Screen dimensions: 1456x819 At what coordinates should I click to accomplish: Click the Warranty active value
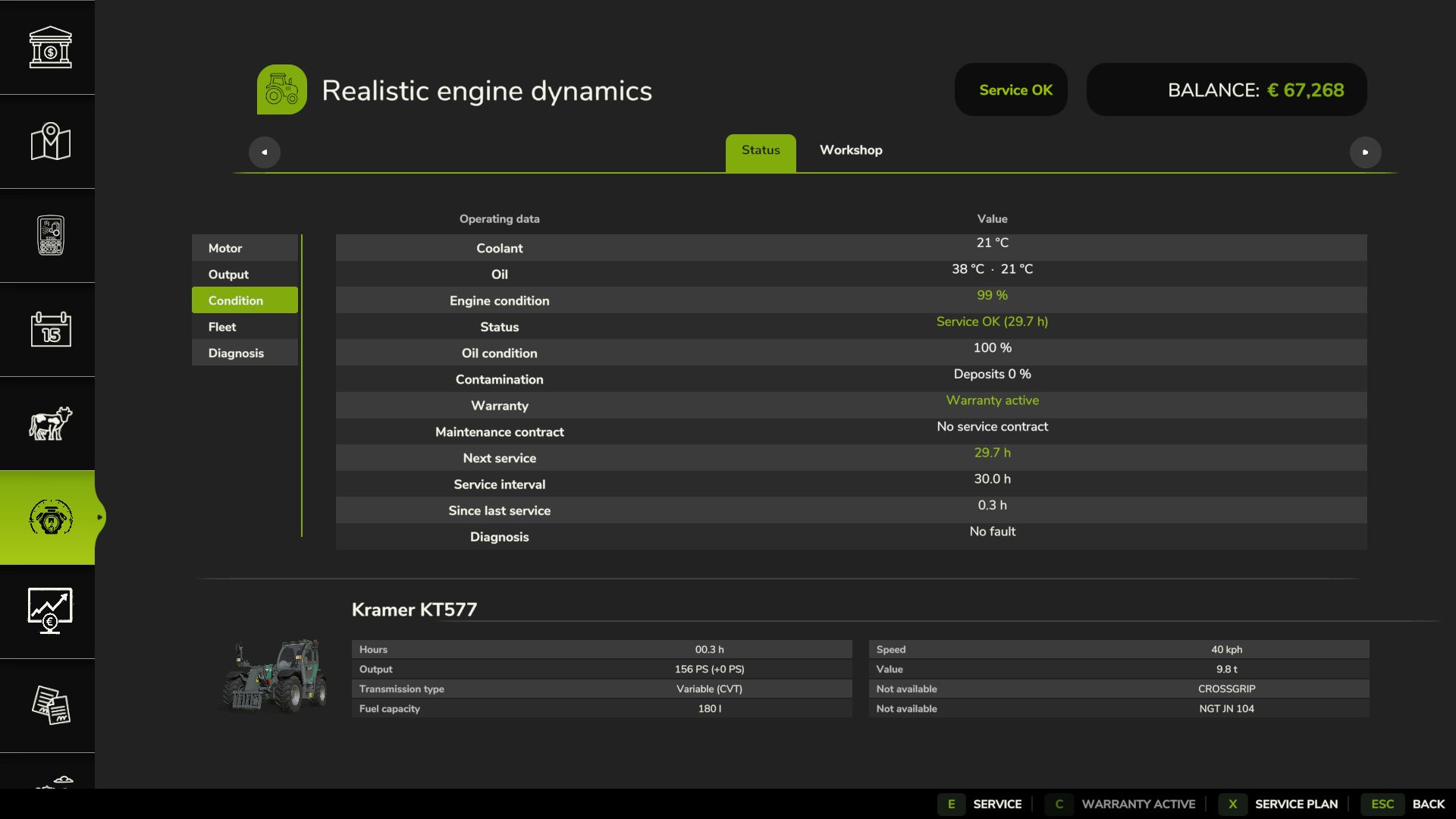pos(992,400)
